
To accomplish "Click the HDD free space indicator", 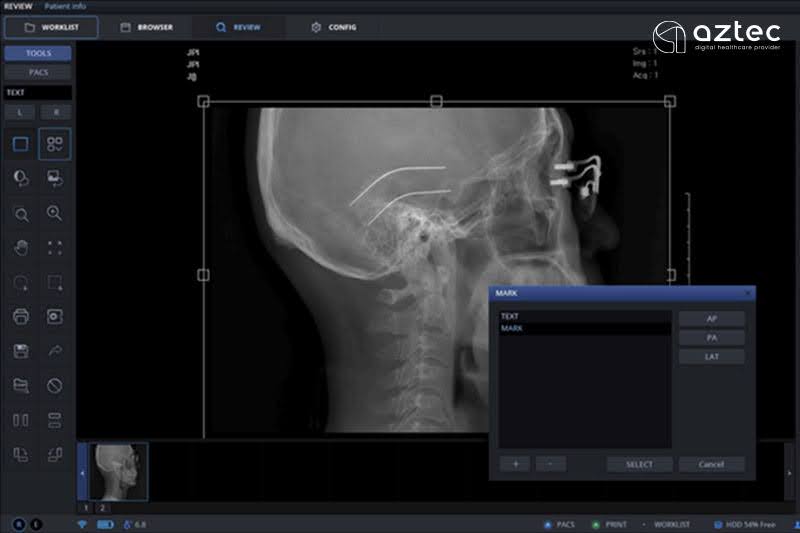I will [744, 524].
